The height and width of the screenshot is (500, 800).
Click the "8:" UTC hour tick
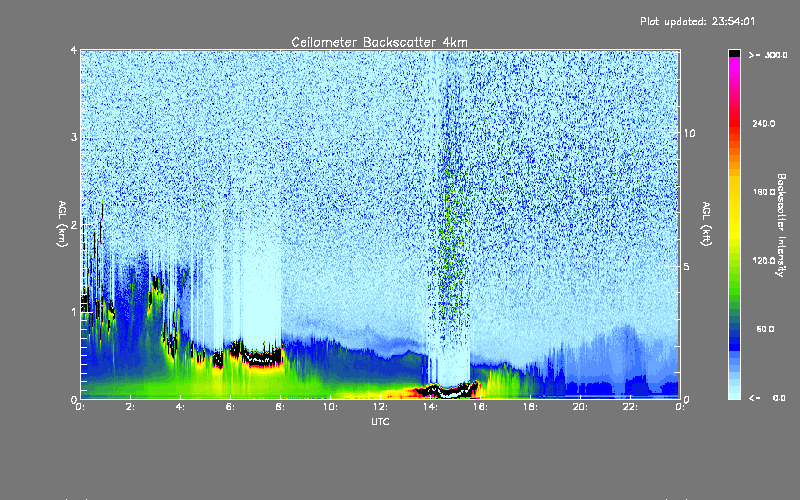pyautogui.click(x=281, y=407)
